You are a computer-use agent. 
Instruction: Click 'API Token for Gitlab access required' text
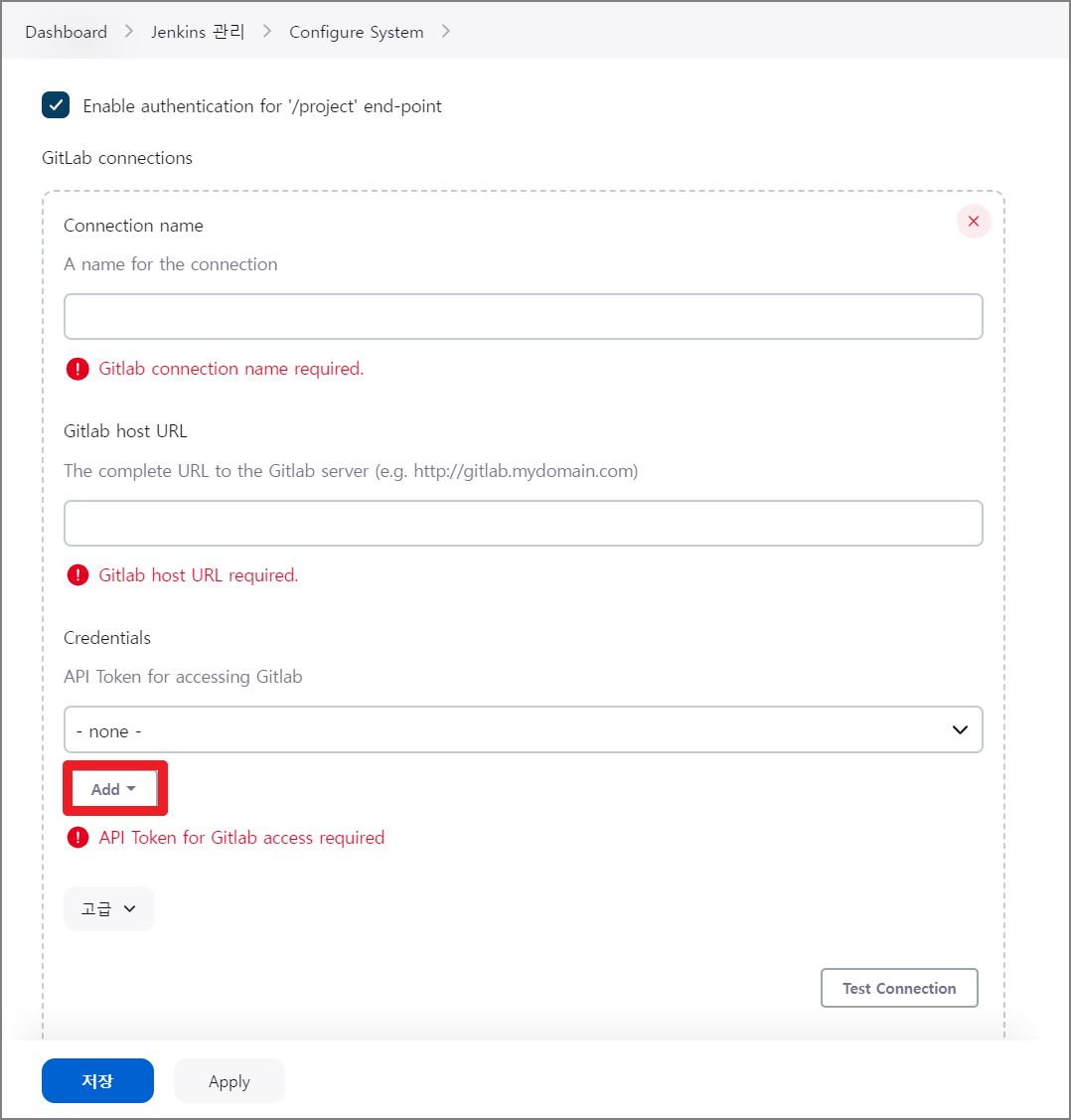click(x=242, y=837)
